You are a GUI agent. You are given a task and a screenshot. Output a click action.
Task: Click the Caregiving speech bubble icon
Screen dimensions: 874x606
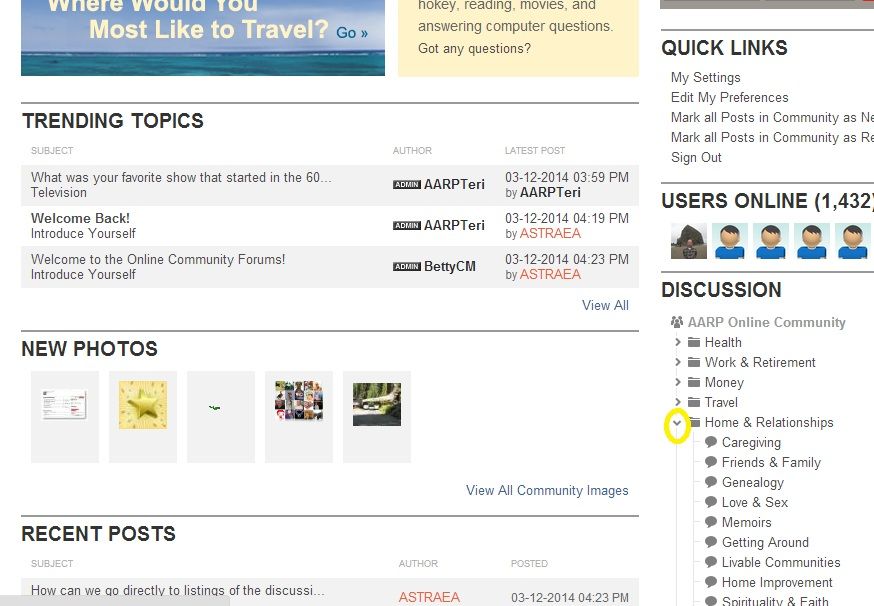tap(711, 442)
